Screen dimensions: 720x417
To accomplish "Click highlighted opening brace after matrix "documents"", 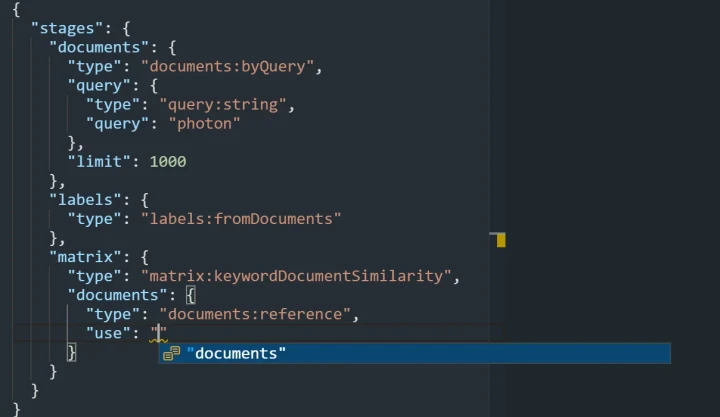I will pos(191,295).
